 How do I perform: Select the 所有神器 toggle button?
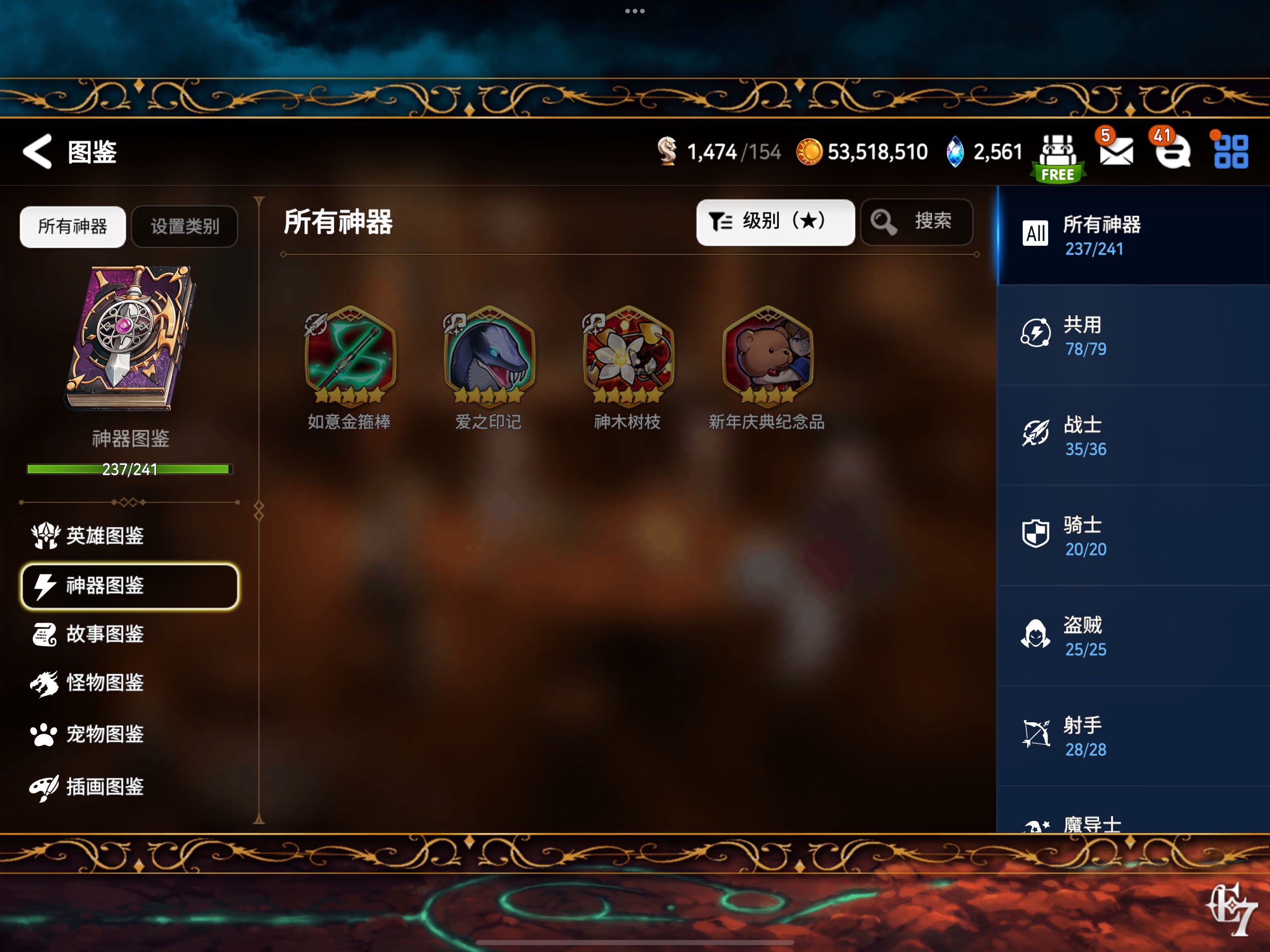point(73,226)
